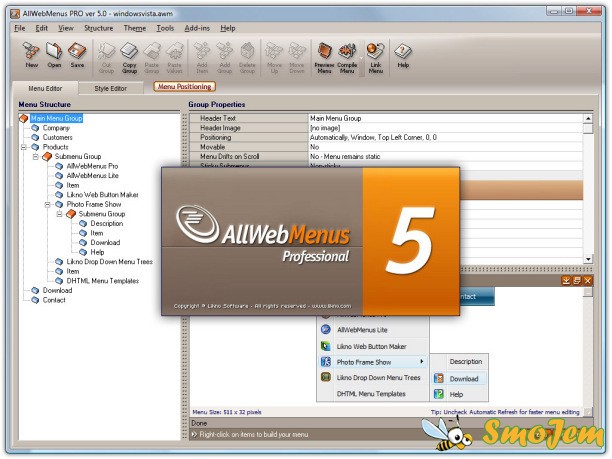The width and height of the screenshot is (612, 459).
Task: Click the Header Image property row
Action: (x=386, y=128)
